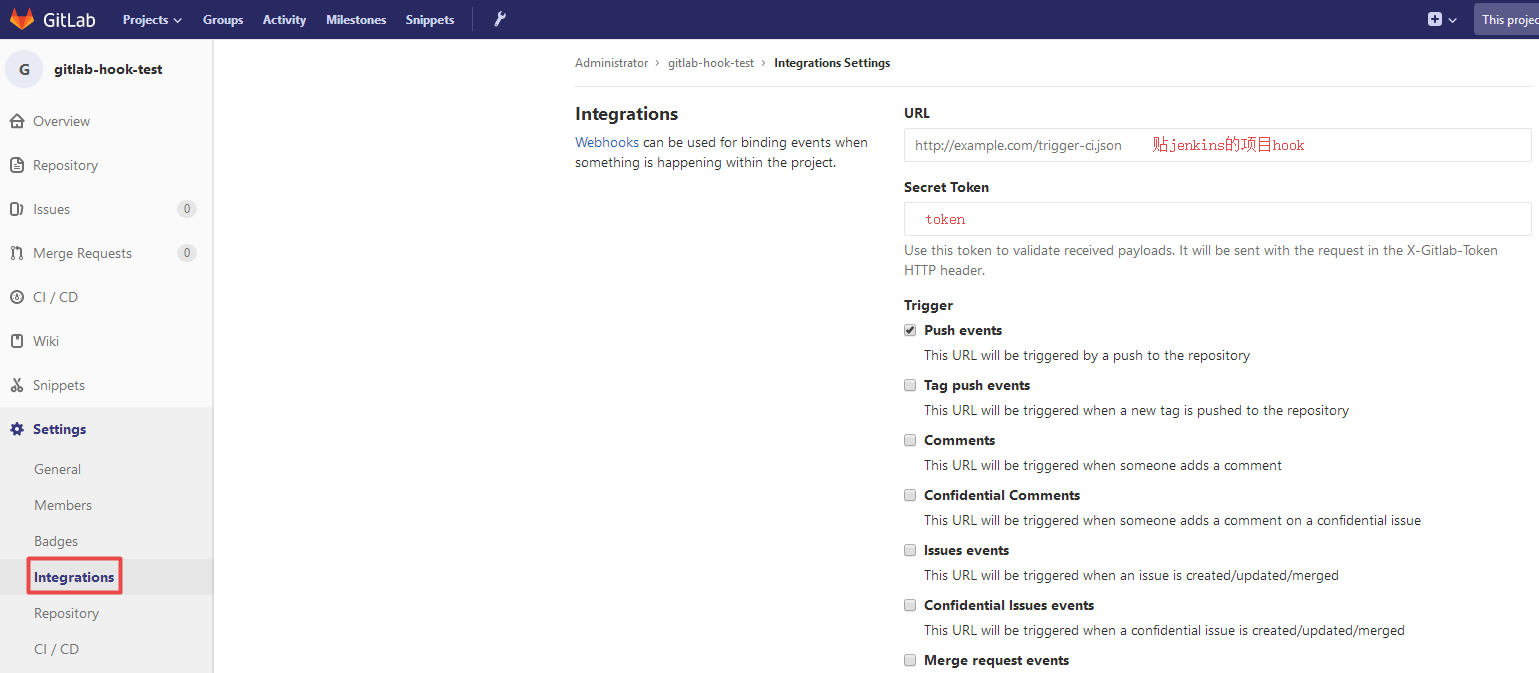Open the admin area wrench icon
Image resolution: width=1539 pixels, height=673 pixels.
click(500, 19)
